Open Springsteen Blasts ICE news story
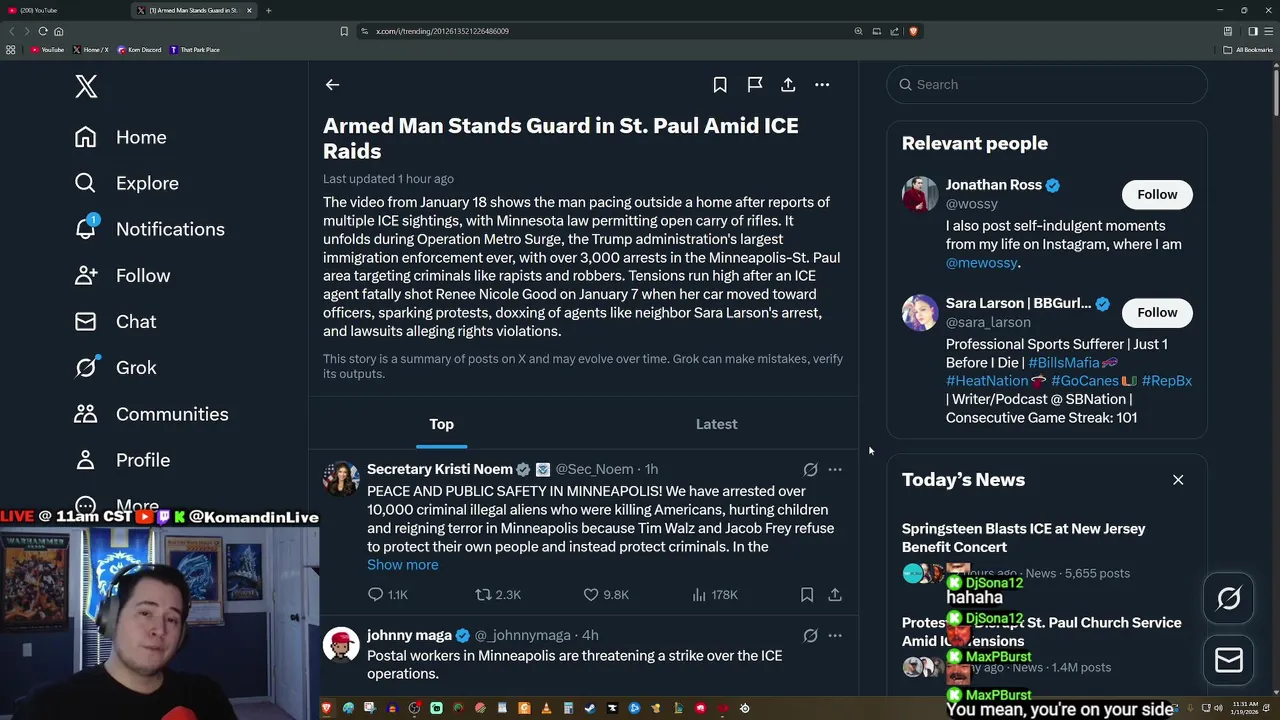 1023,538
